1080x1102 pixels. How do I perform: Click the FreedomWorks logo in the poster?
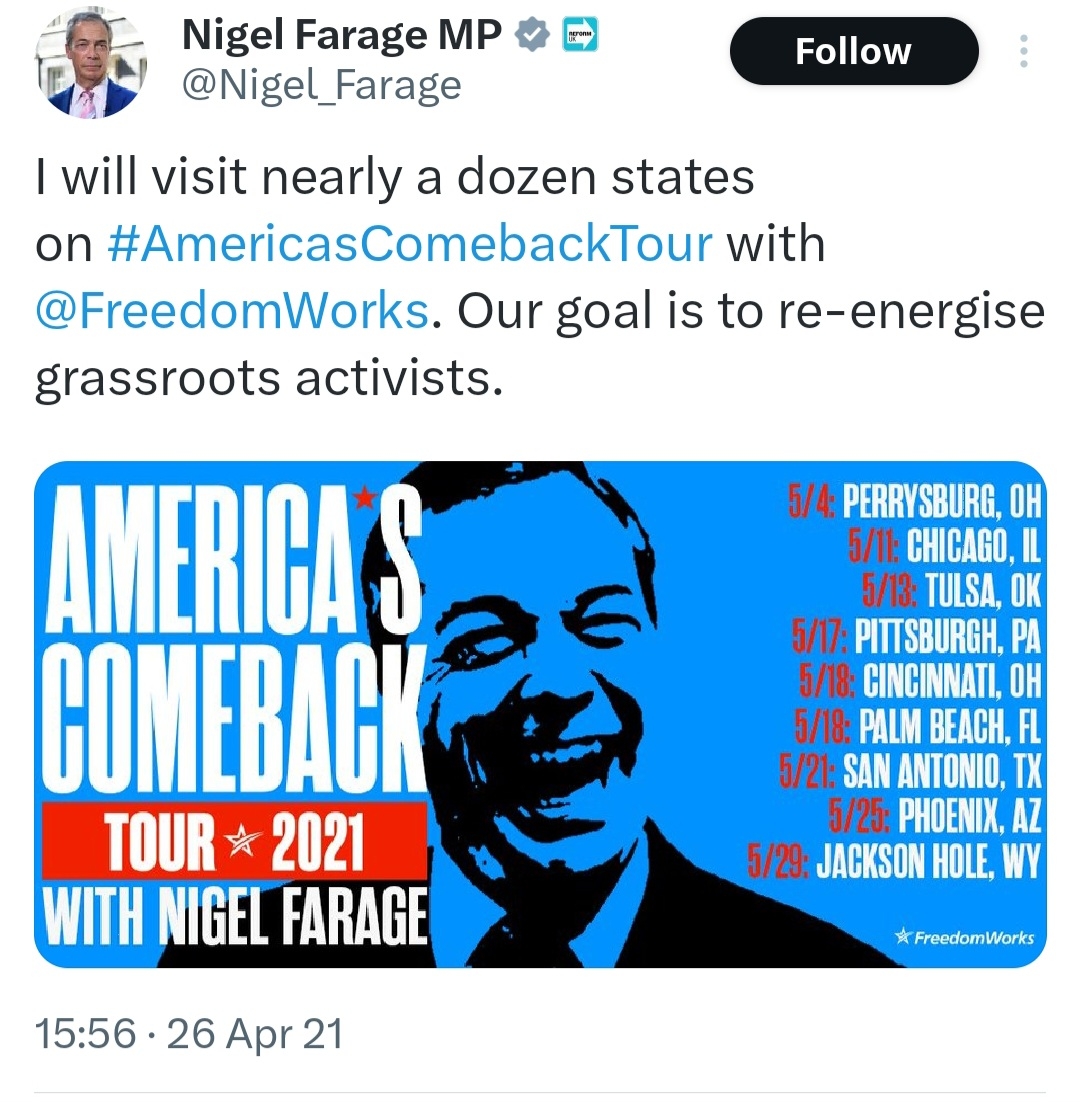tap(964, 937)
